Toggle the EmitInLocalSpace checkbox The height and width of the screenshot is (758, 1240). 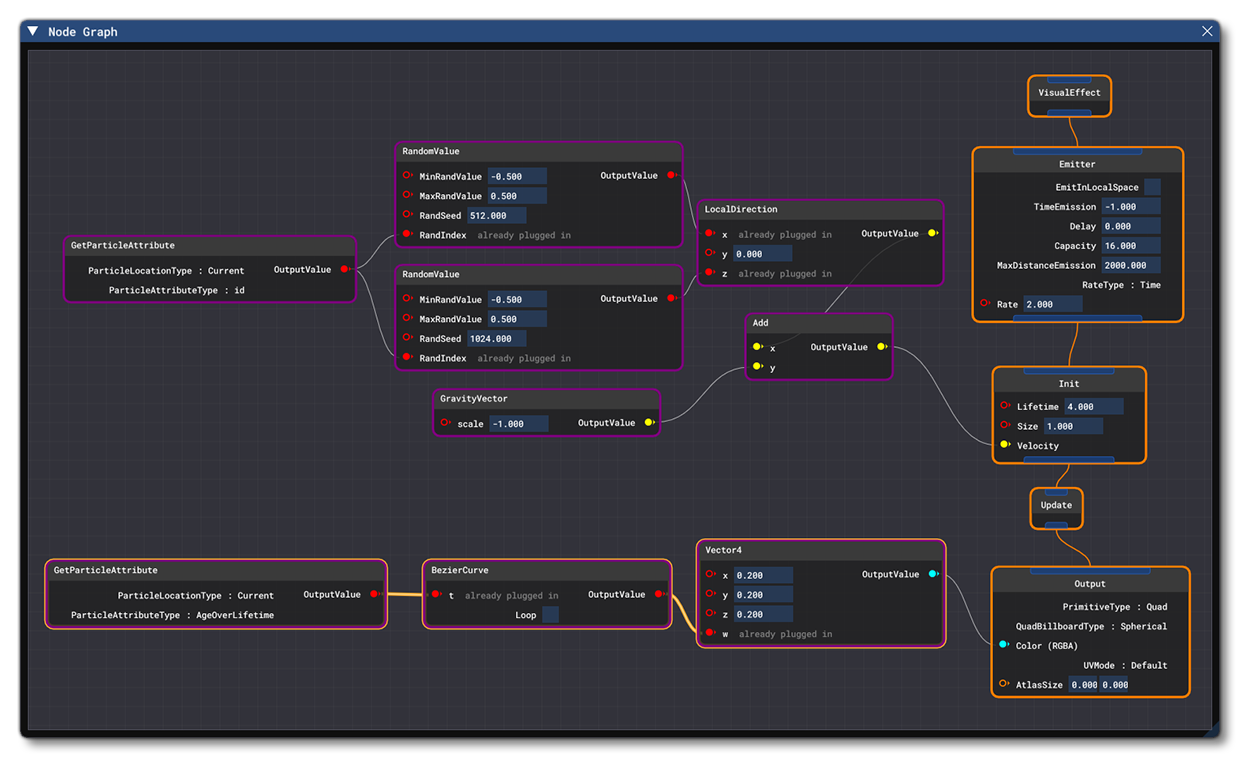(x=1152, y=187)
